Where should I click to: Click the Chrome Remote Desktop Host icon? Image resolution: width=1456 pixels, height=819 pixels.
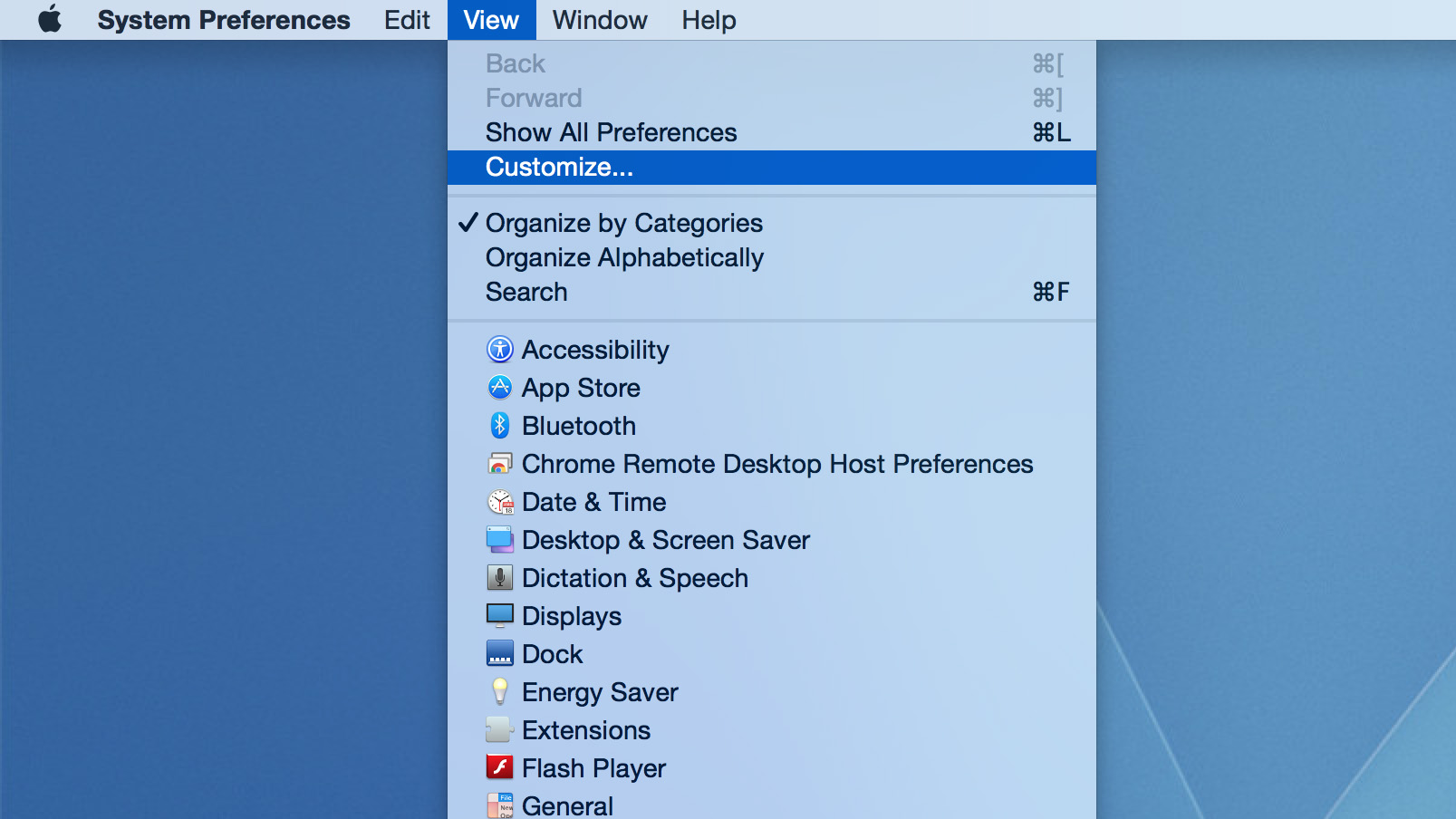pyautogui.click(x=500, y=463)
